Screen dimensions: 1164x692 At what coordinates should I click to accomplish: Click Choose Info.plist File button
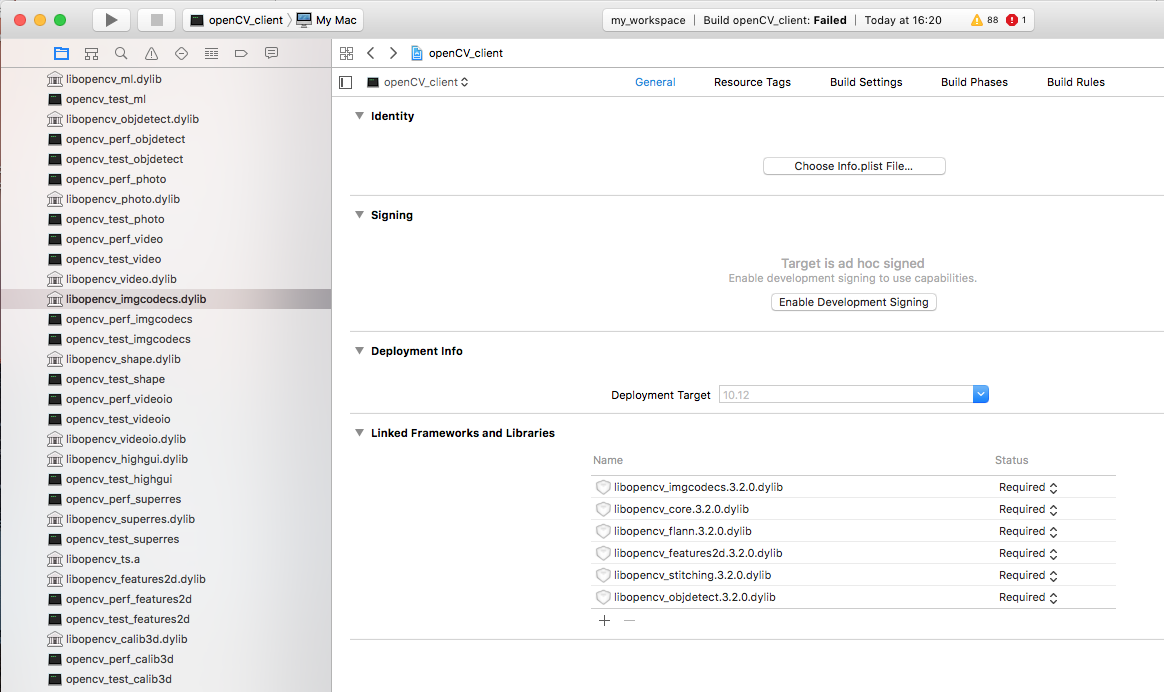coord(854,166)
